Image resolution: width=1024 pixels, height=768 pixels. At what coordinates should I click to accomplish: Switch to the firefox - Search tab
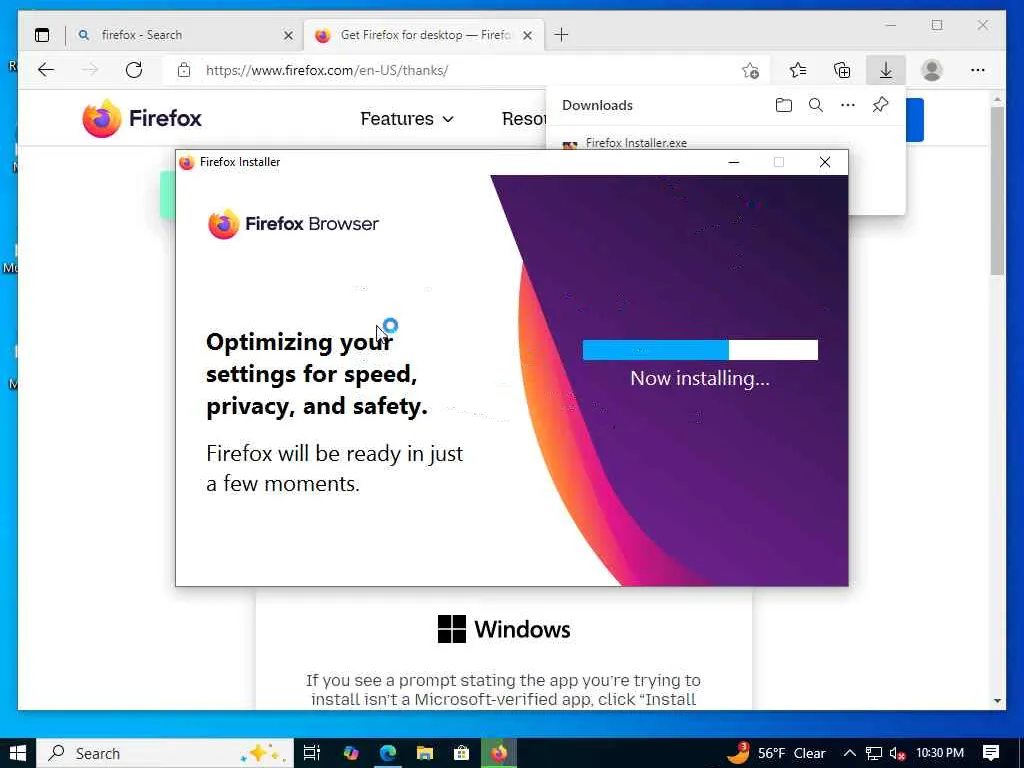[x=185, y=35]
